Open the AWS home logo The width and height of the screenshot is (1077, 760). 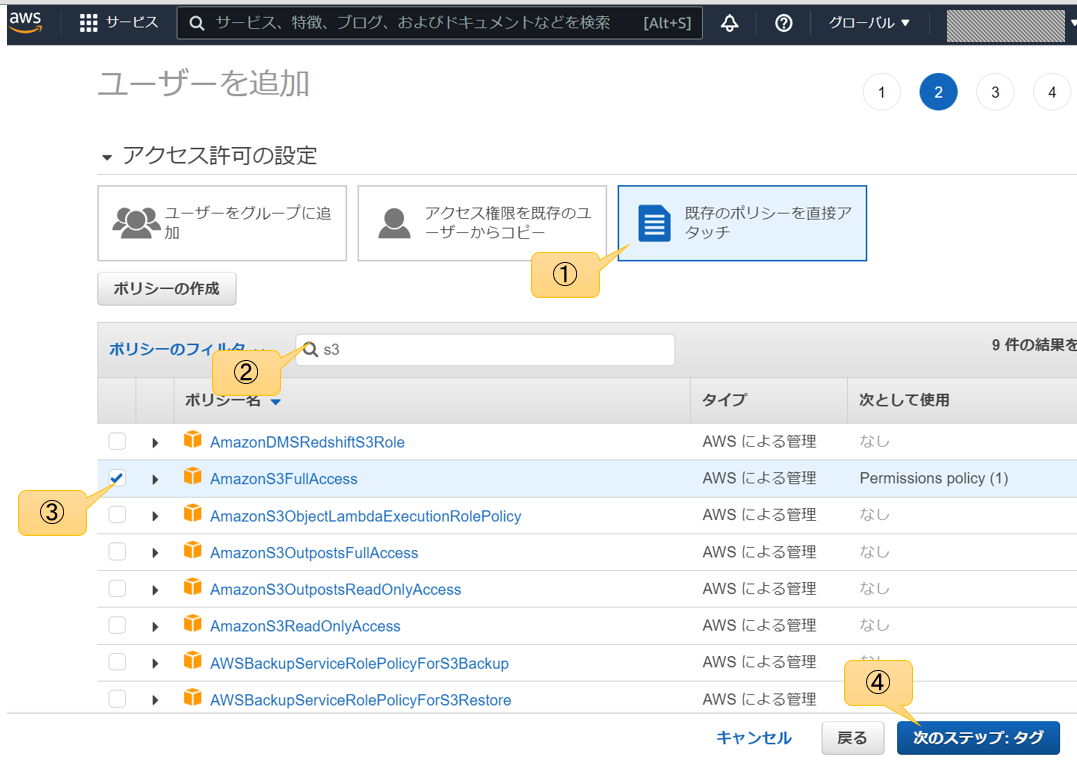coord(25,22)
